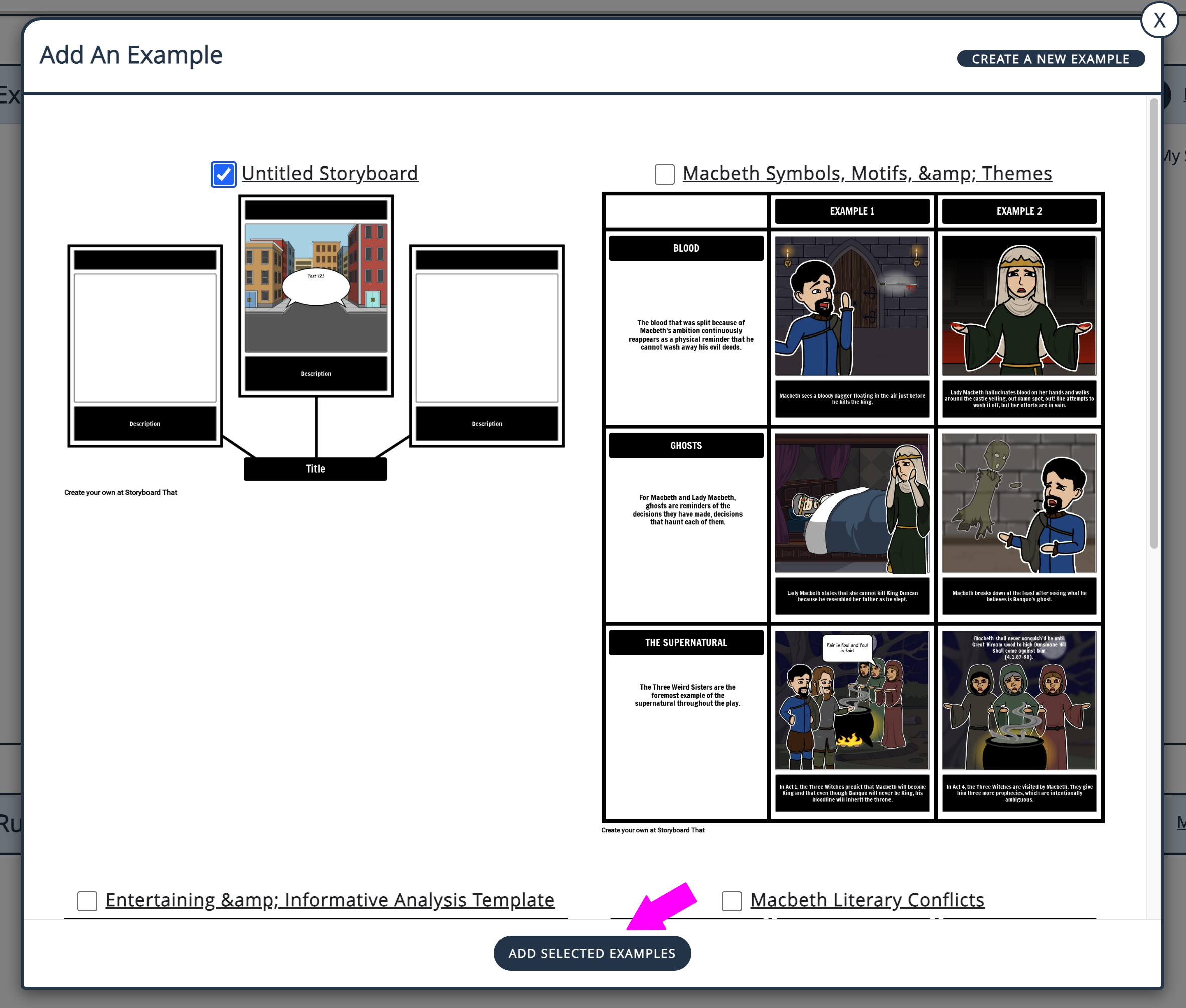Click the Lady Macbeth beside King Duncan's bed scene

coord(852,503)
